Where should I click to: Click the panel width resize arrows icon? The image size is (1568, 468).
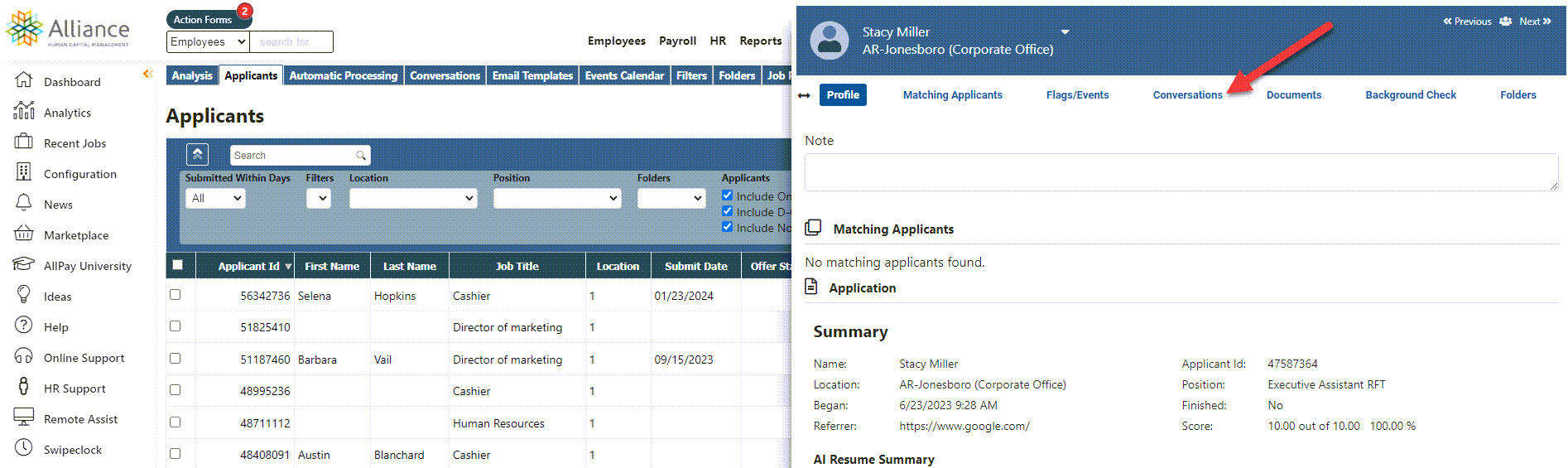pyautogui.click(x=804, y=95)
